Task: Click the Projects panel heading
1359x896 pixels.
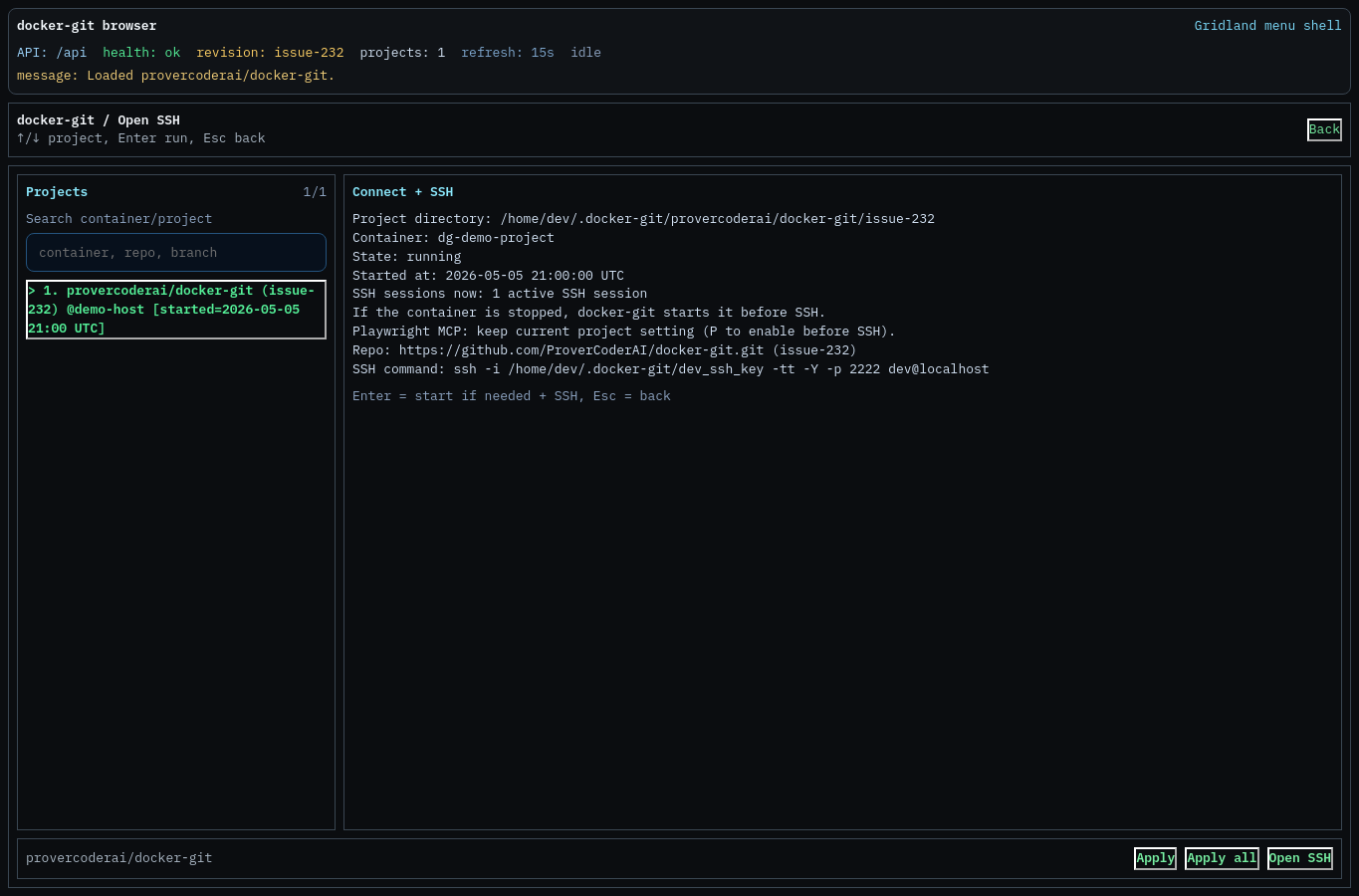Action: [57, 192]
